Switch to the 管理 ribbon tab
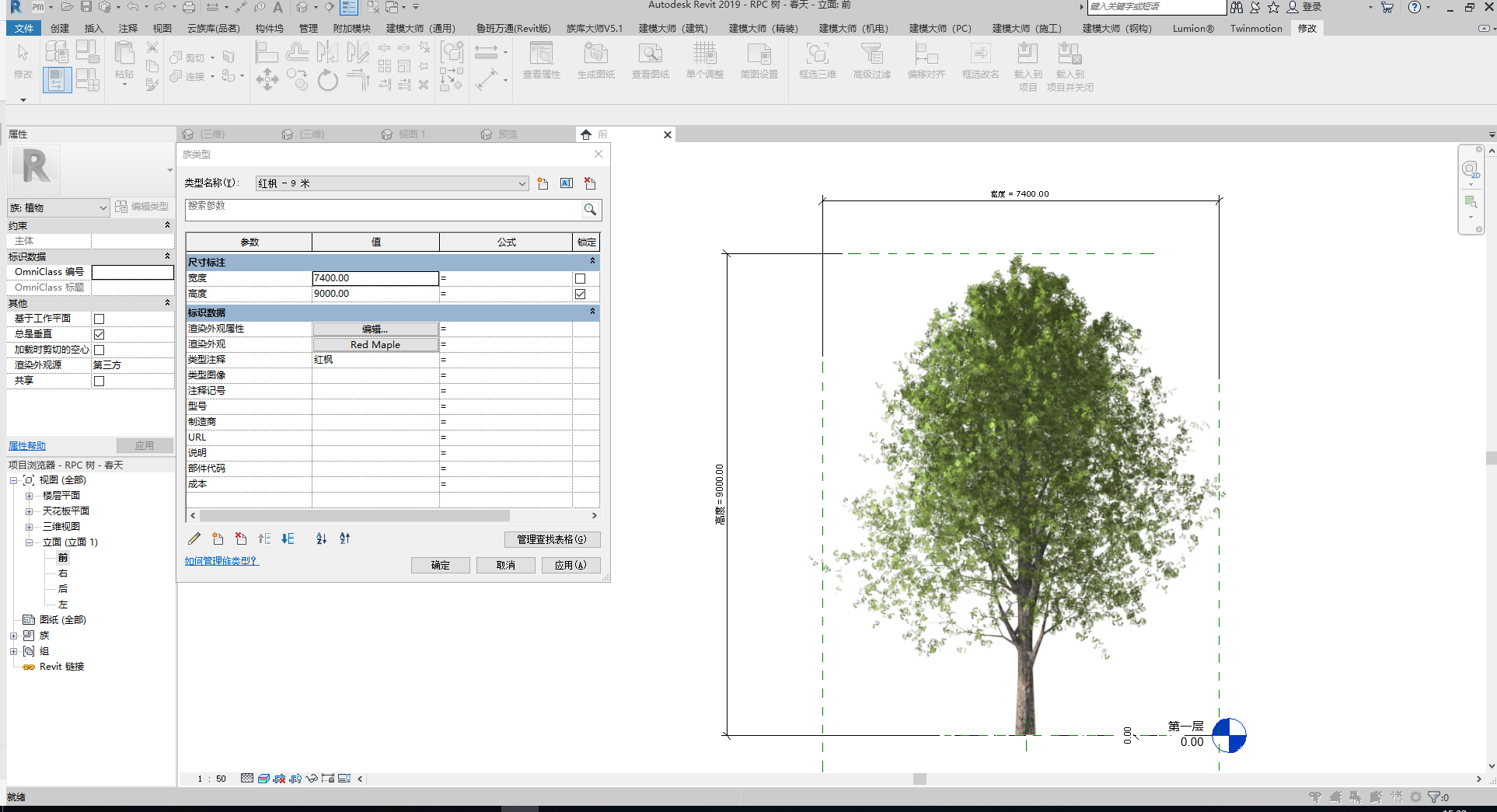The image size is (1497, 812). click(x=309, y=29)
